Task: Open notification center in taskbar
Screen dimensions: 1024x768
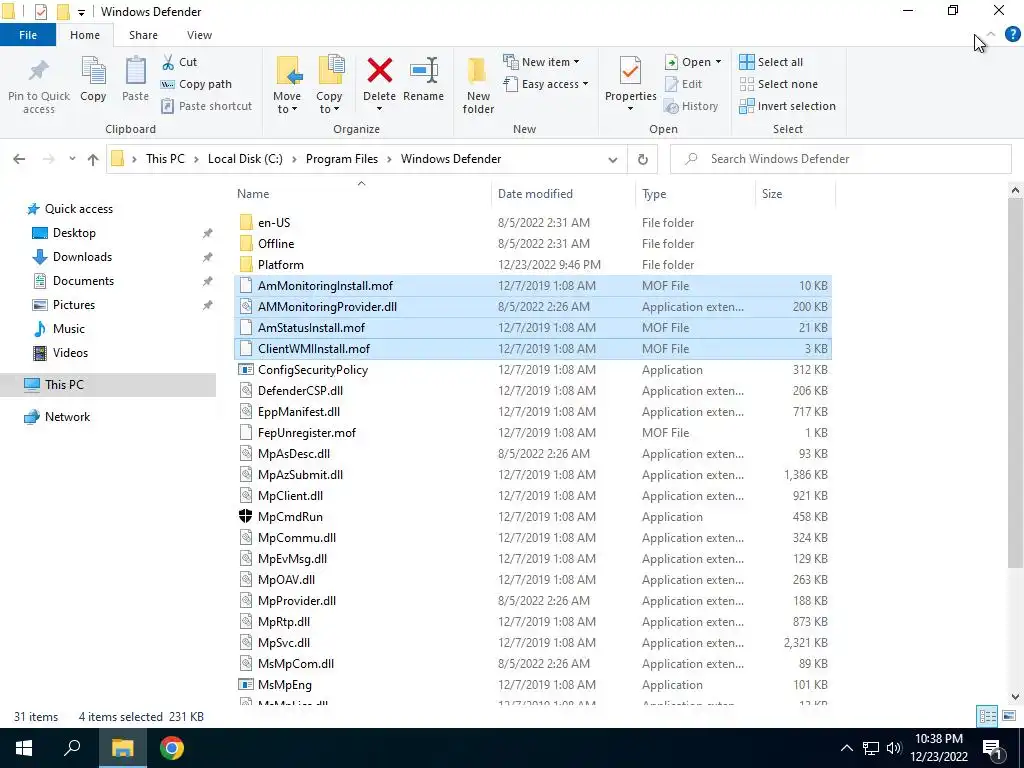Action: (992, 748)
